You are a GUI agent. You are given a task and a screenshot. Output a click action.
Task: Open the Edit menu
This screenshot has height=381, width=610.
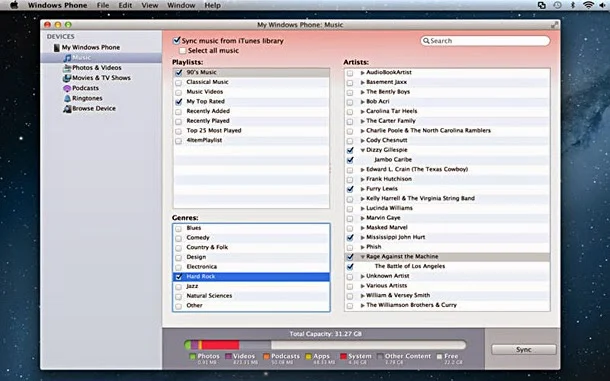(125, 5)
